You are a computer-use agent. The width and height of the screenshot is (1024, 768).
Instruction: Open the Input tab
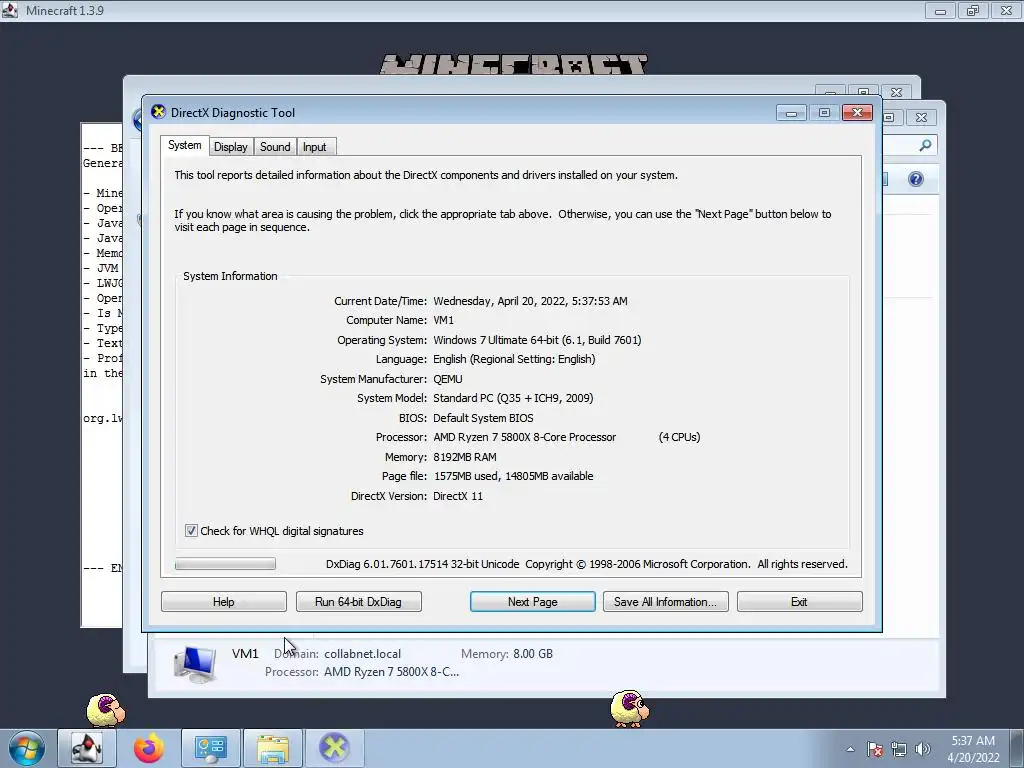[x=314, y=147]
